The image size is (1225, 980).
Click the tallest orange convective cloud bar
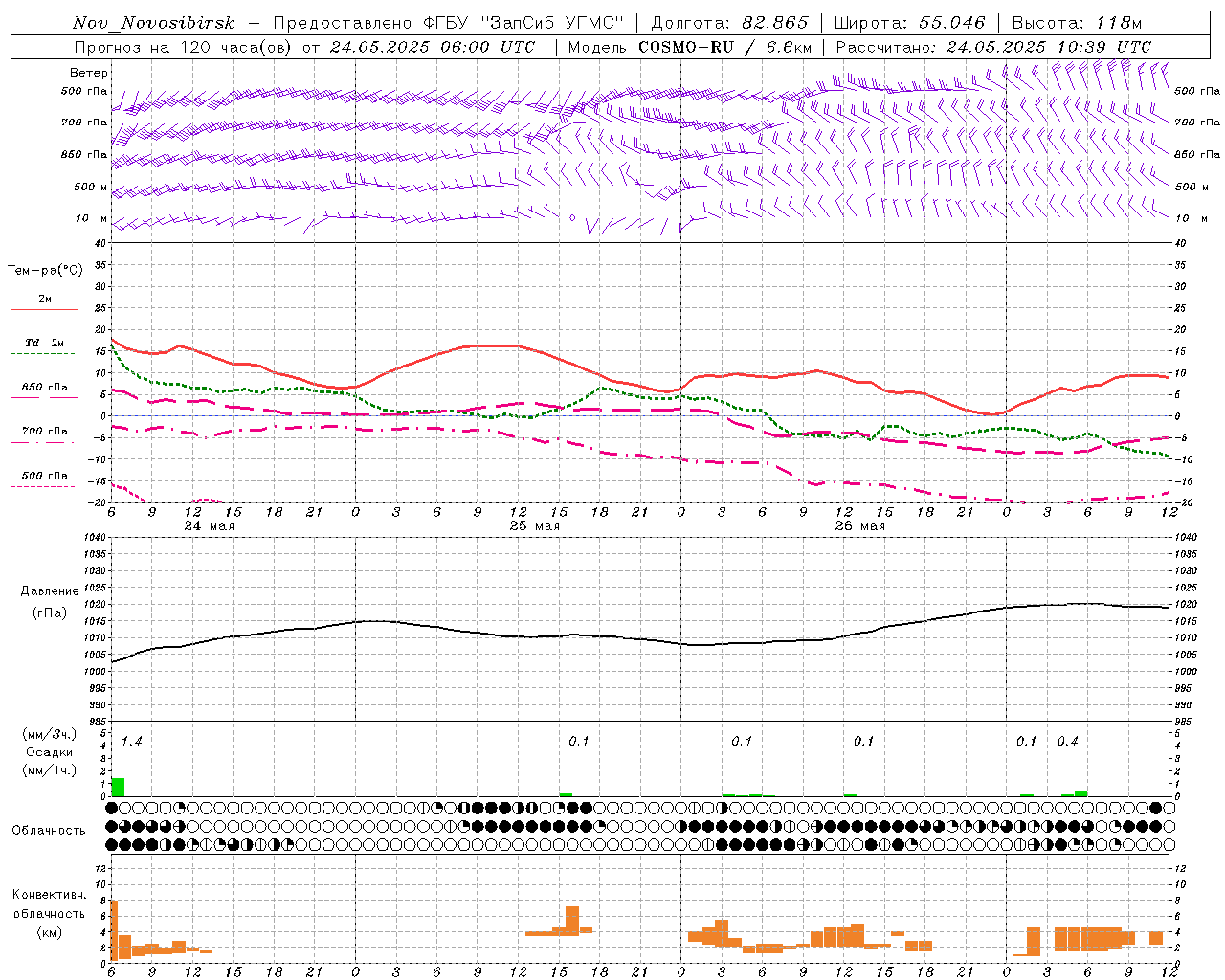(x=114, y=930)
